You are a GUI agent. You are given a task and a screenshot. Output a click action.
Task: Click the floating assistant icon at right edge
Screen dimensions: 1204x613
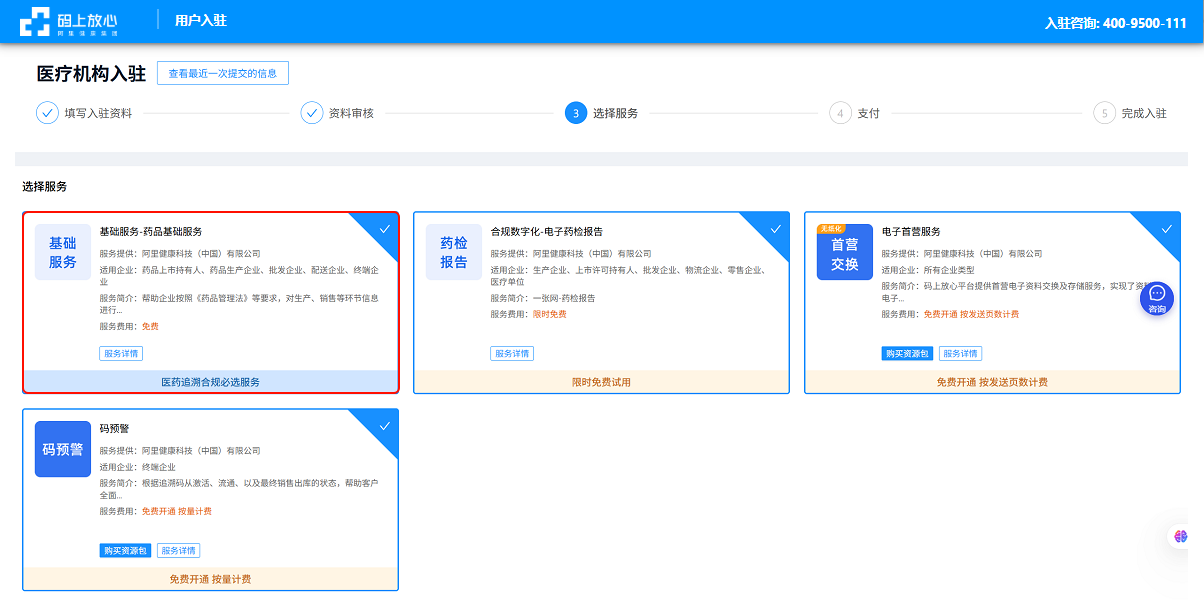tap(1181, 537)
